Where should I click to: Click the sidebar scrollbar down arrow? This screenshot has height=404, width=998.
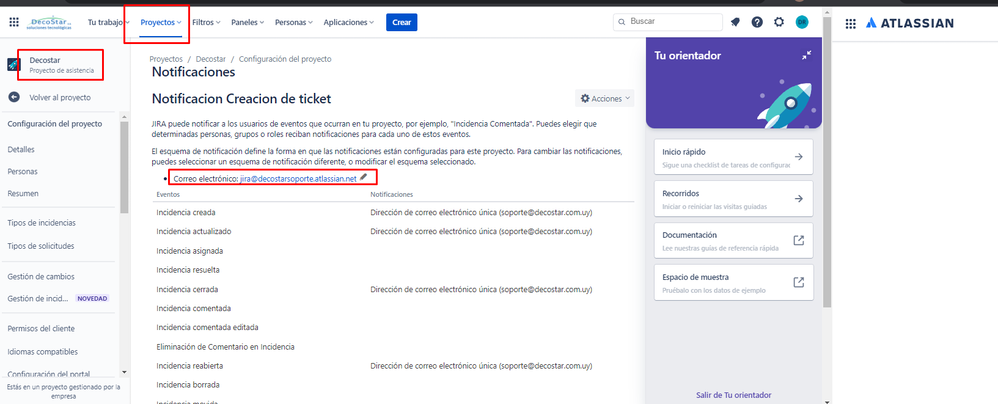pos(124,372)
